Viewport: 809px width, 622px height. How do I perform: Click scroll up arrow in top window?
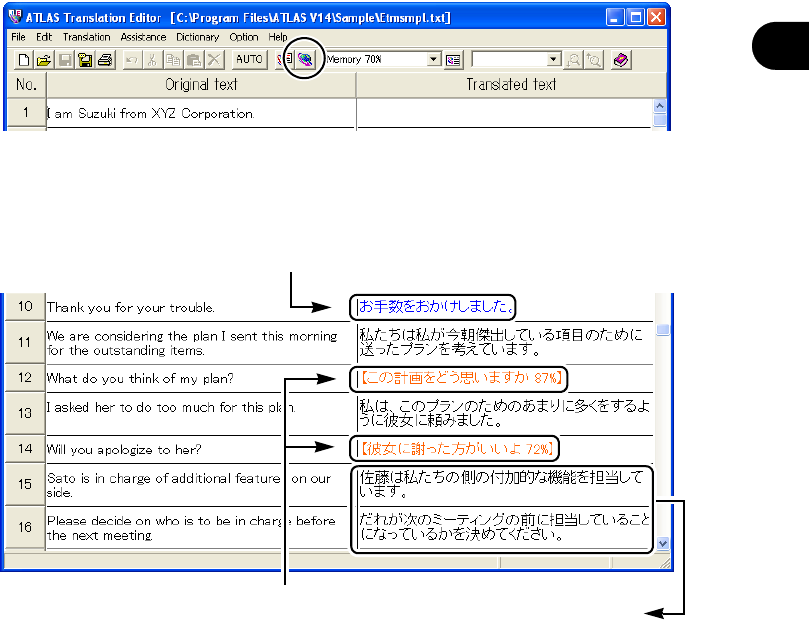pyautogui.click(x=659, y=106)
